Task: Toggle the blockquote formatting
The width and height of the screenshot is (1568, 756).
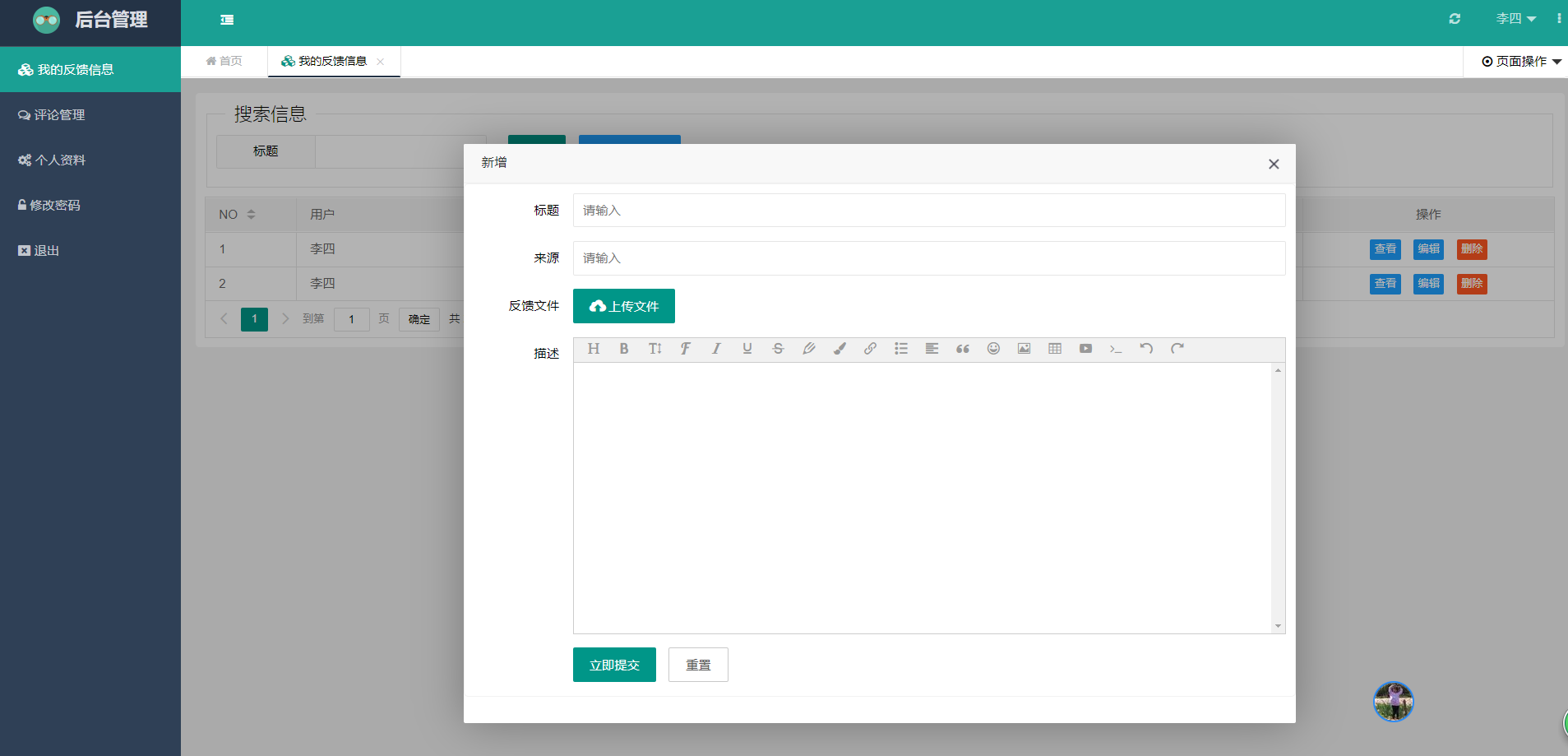Action: coord(963,349)
